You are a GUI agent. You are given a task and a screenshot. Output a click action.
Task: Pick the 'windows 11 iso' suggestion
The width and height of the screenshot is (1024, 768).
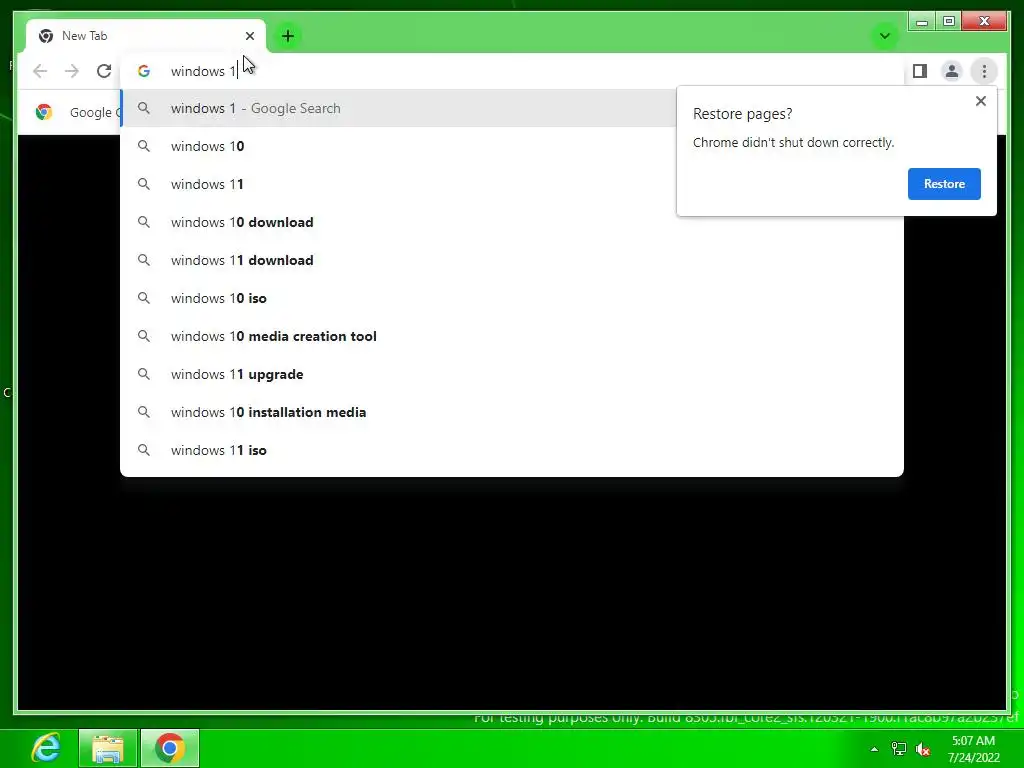pos(511,450)
